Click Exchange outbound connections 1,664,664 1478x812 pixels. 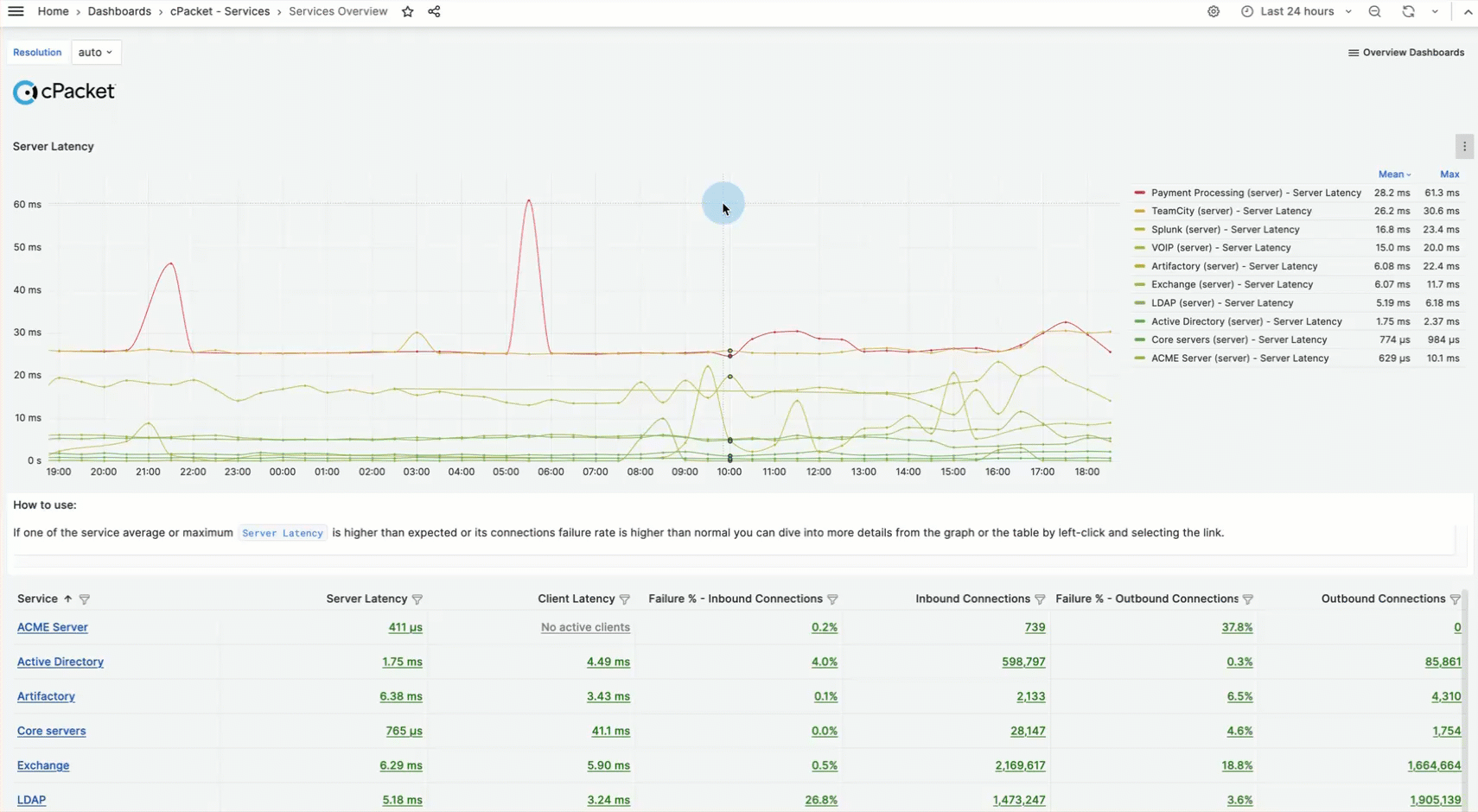click(x=1434, y=765)
